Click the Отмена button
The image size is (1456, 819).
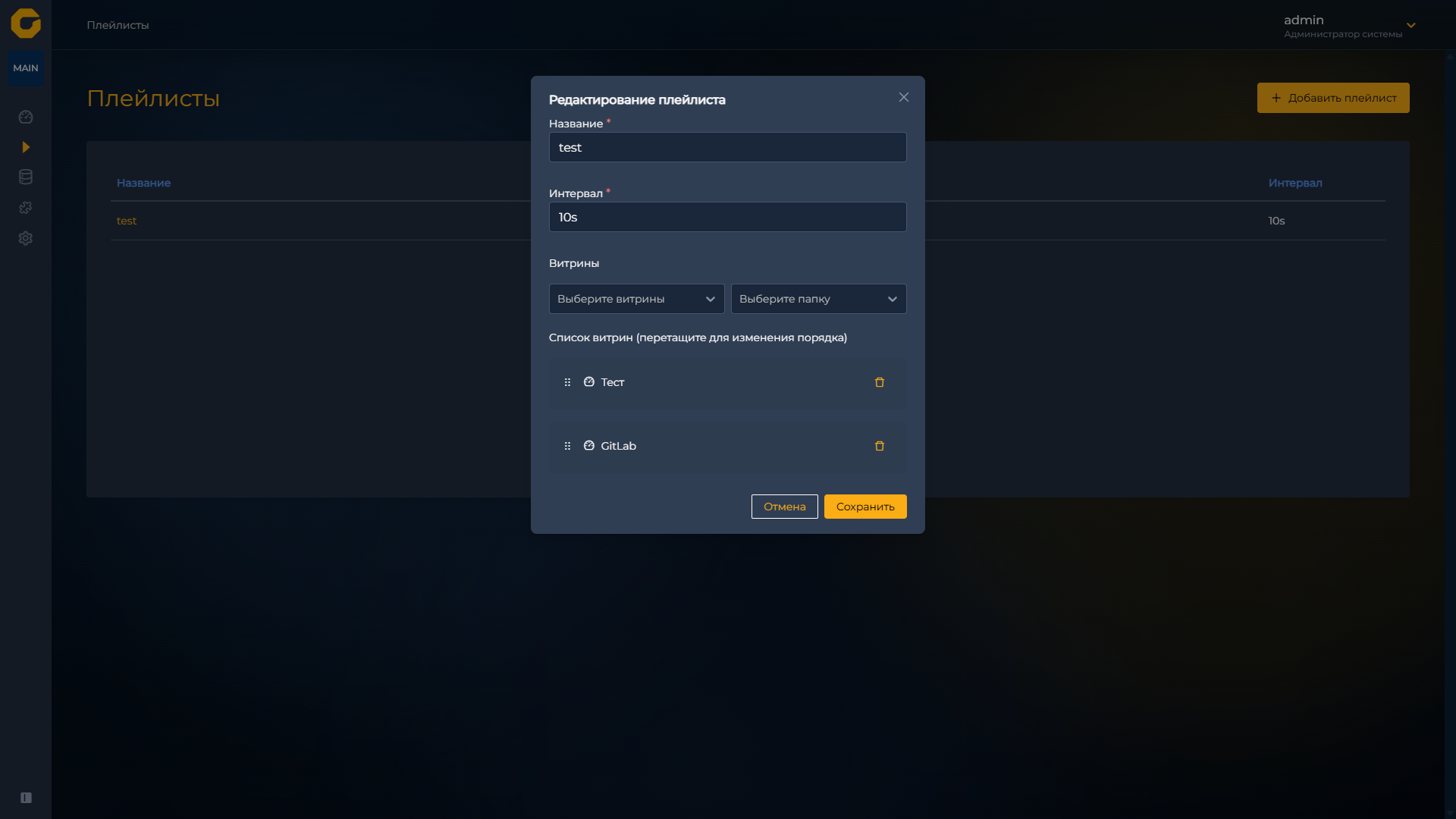(x=785, y=507)
